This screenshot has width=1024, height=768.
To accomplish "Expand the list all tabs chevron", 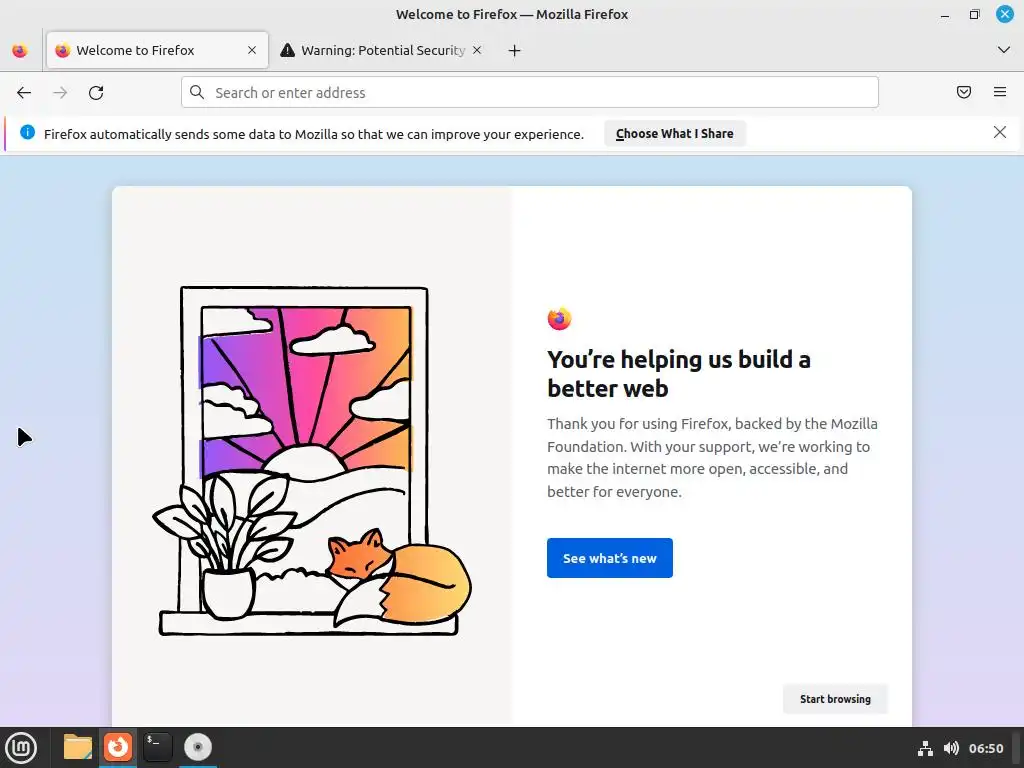I will (x=1004, y=50).
